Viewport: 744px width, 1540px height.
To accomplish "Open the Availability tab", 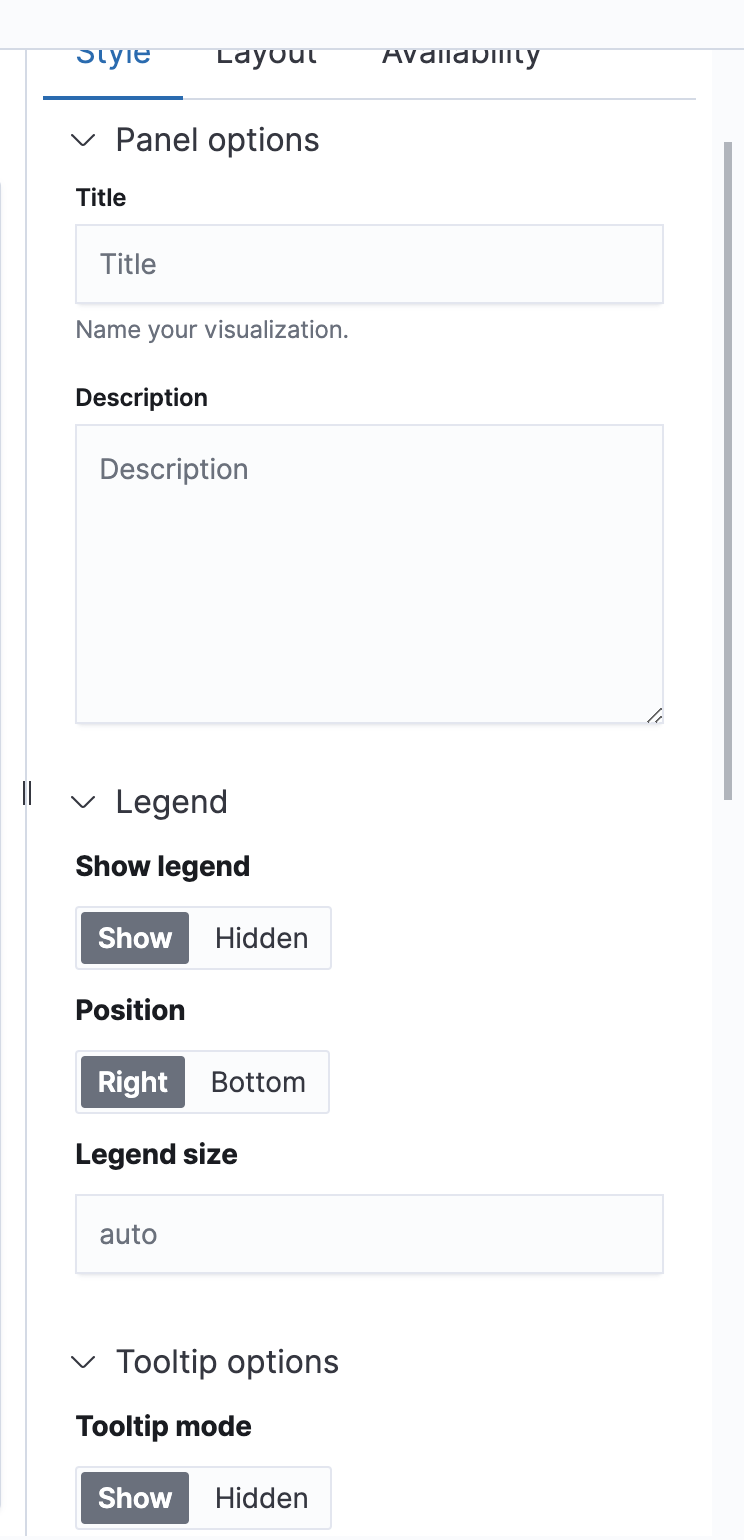I will click(460, 55).
